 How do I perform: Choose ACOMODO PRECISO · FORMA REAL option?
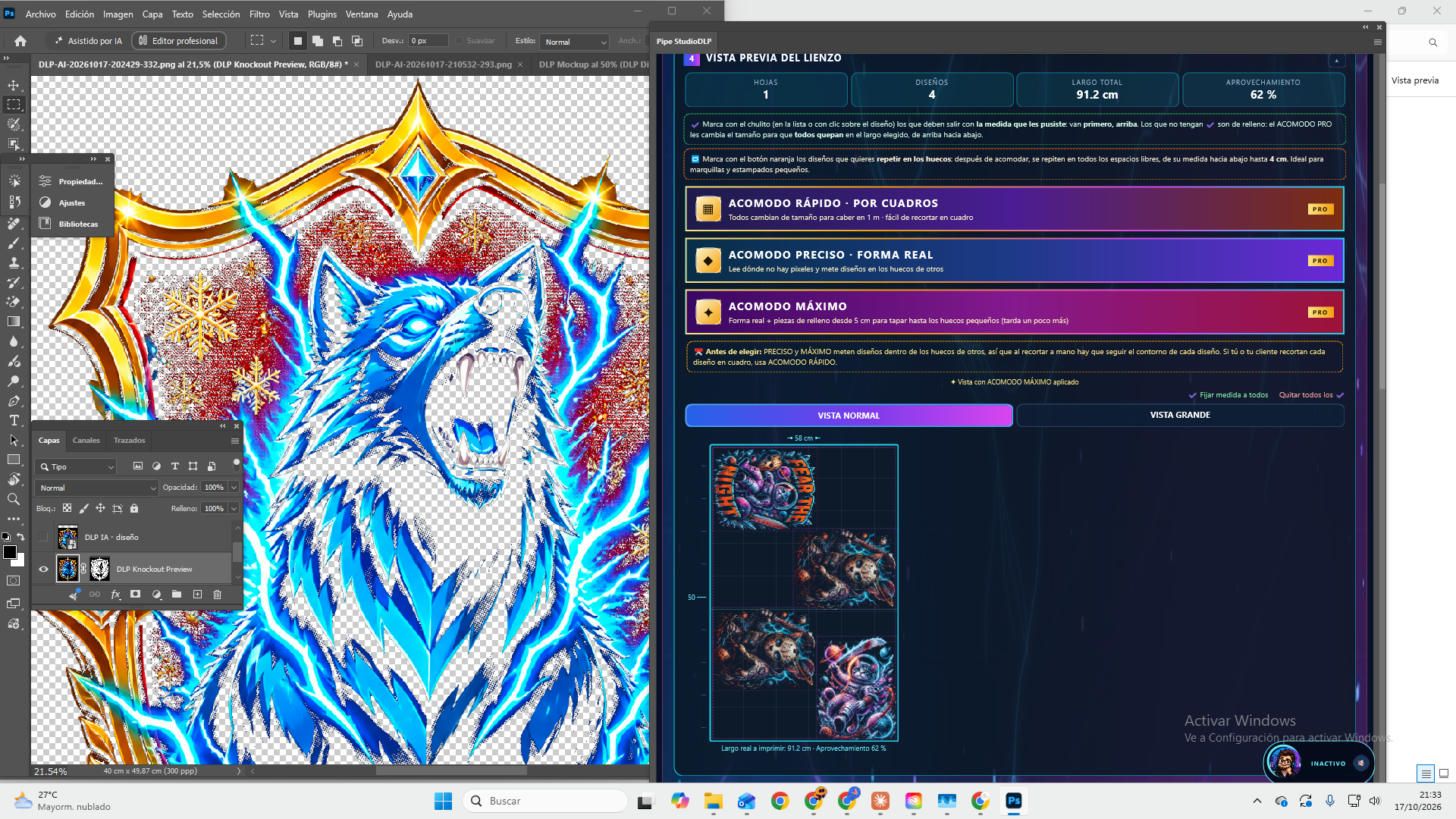1014,260
